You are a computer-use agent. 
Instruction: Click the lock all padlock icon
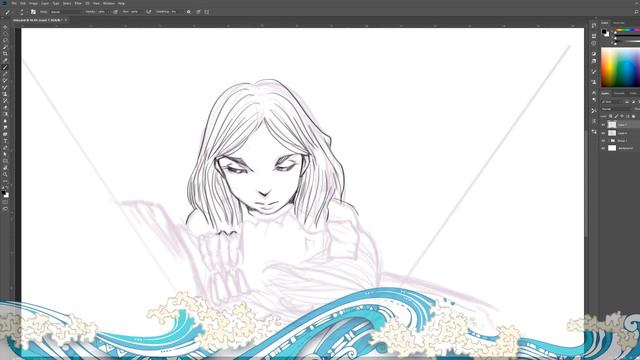pos(633,116)
